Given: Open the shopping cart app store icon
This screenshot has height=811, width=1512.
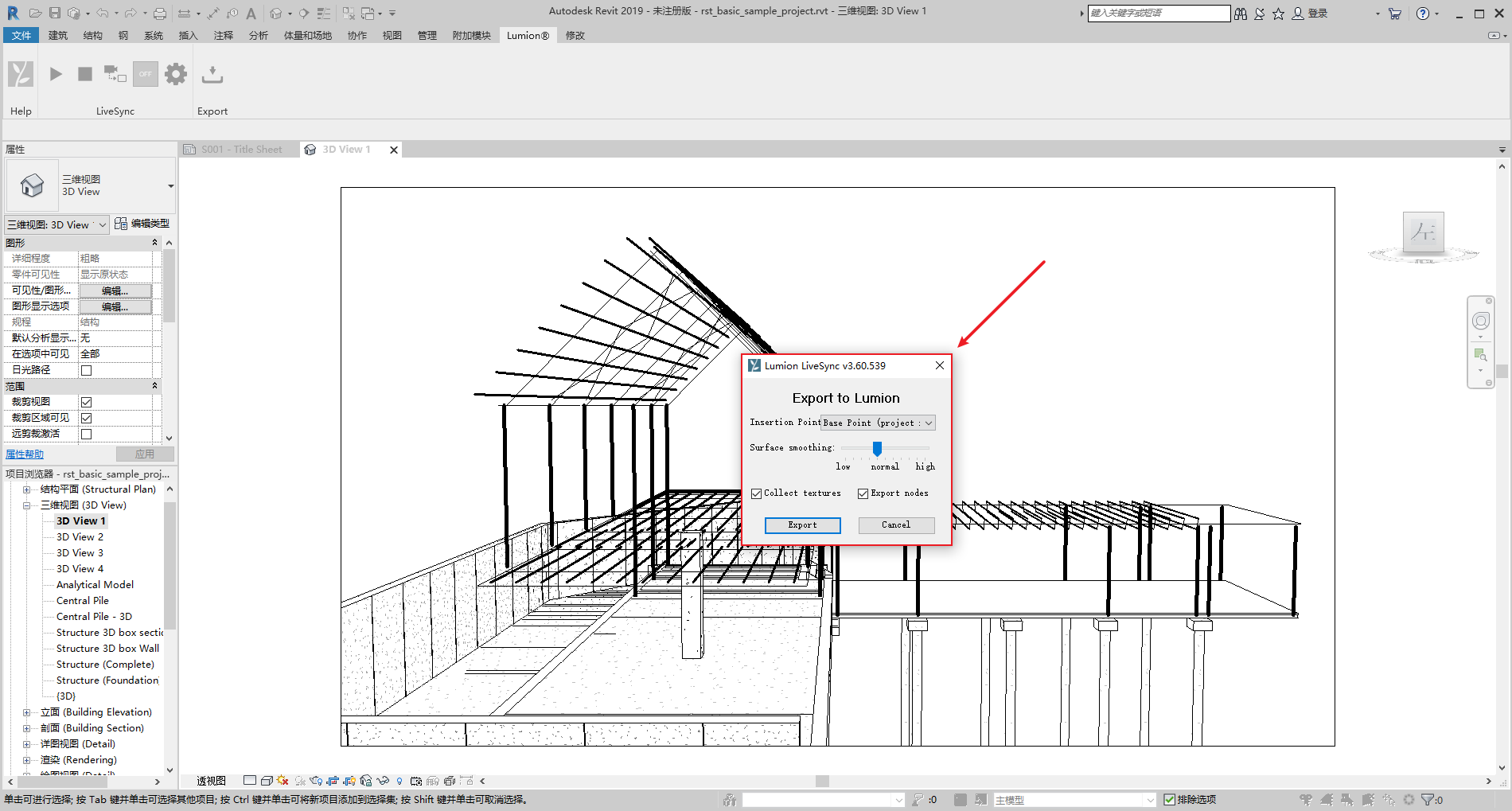Looking at the screenshot, I should tap(1394, 14).
